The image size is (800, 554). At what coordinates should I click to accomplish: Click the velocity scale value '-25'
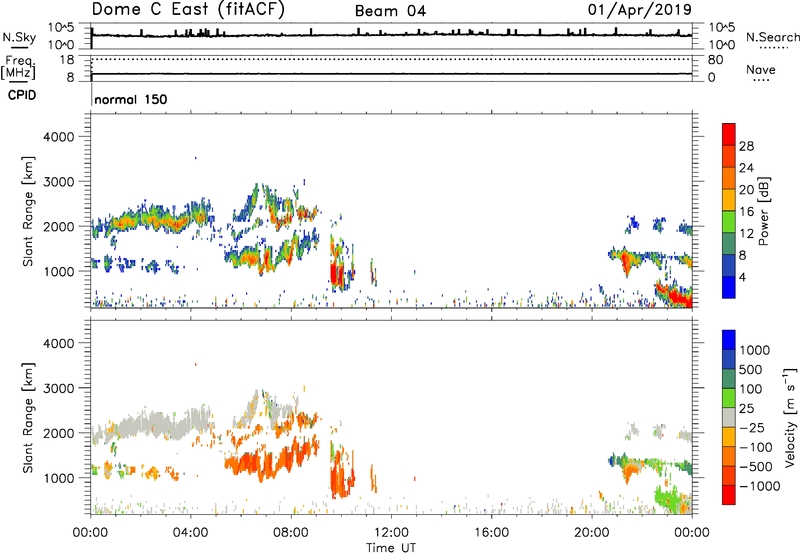click(x=752, y=428)
